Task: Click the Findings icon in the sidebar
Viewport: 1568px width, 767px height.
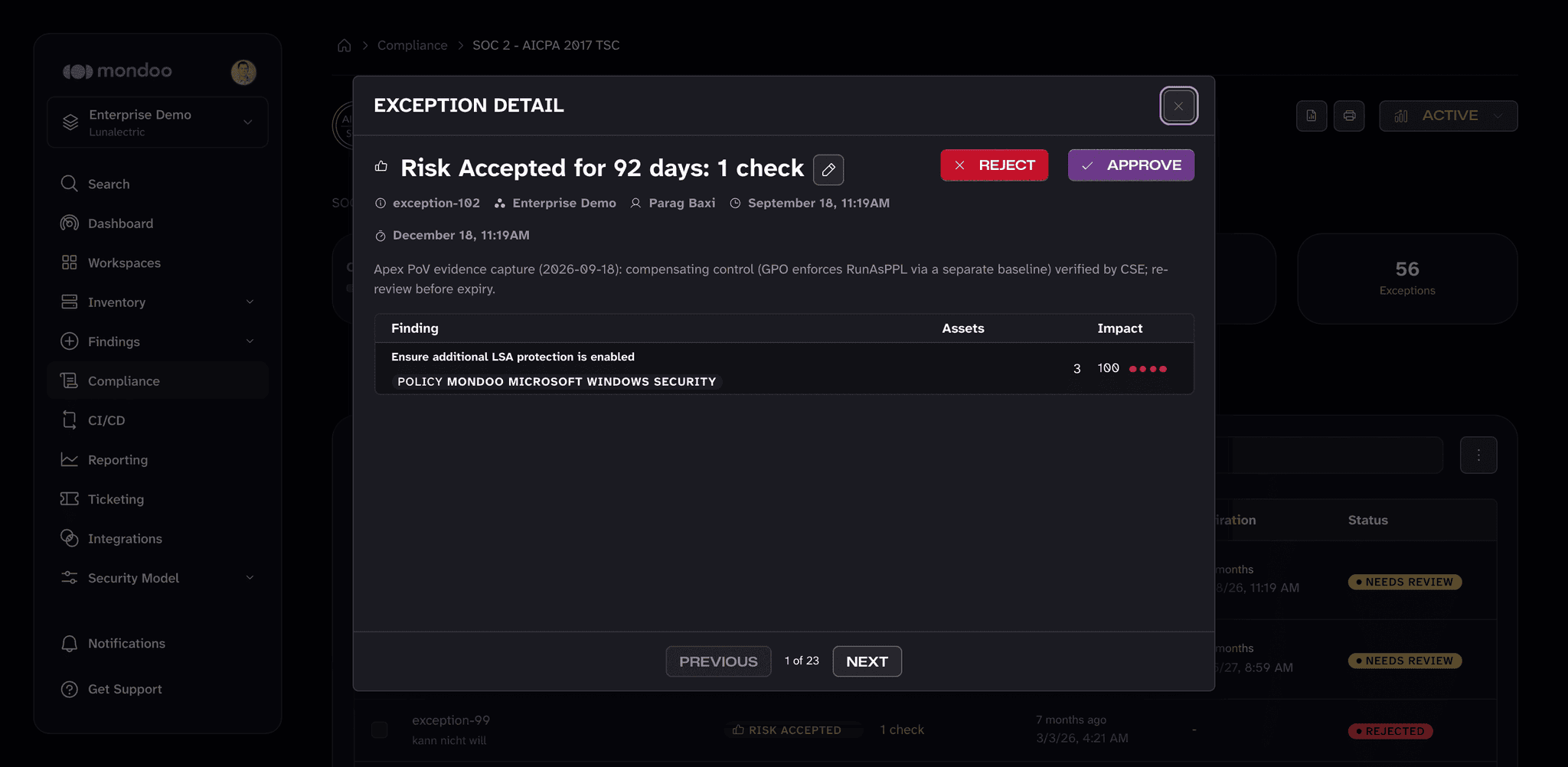Action: 69,341
